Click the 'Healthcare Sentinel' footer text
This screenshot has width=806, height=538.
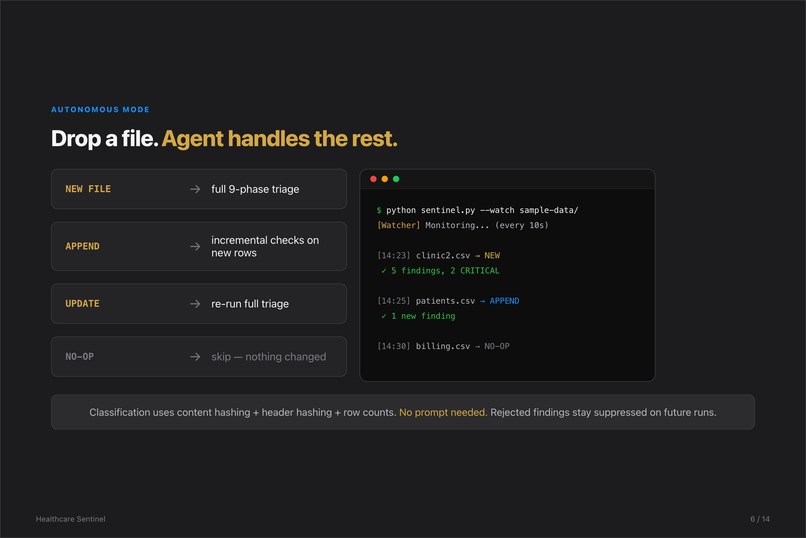[x=70, y=519]
